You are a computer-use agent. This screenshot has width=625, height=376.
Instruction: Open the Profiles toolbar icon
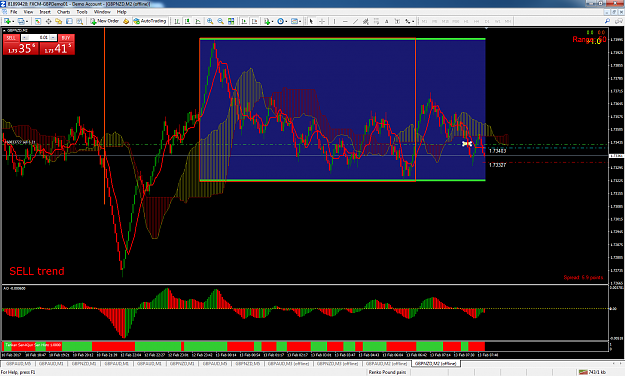[x=20, y=21]
